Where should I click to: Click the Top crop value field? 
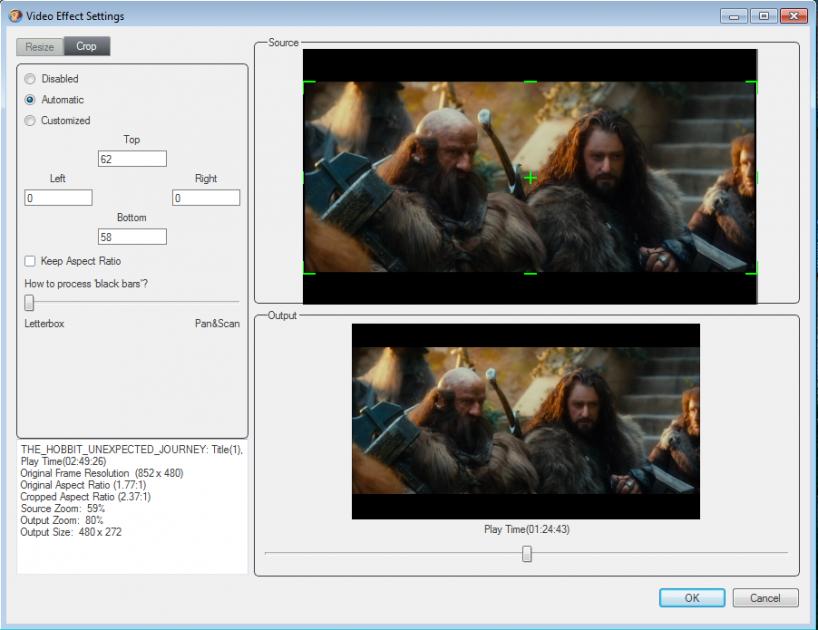pos(133,159)
